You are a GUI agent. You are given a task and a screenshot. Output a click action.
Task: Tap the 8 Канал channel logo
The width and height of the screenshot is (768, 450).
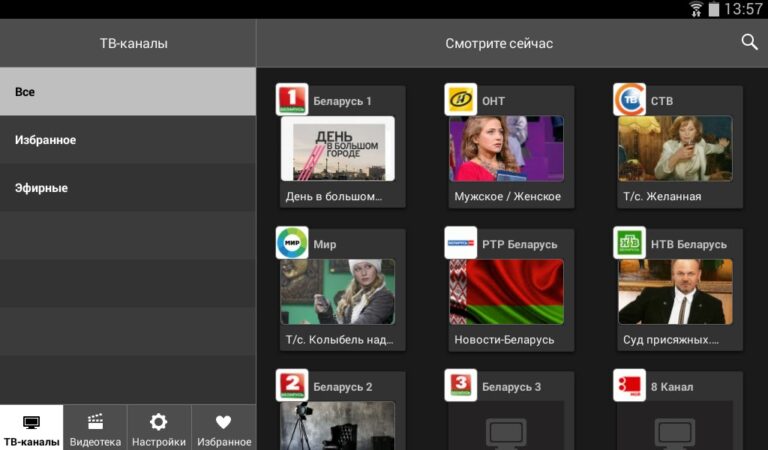[x=629, y=385]
